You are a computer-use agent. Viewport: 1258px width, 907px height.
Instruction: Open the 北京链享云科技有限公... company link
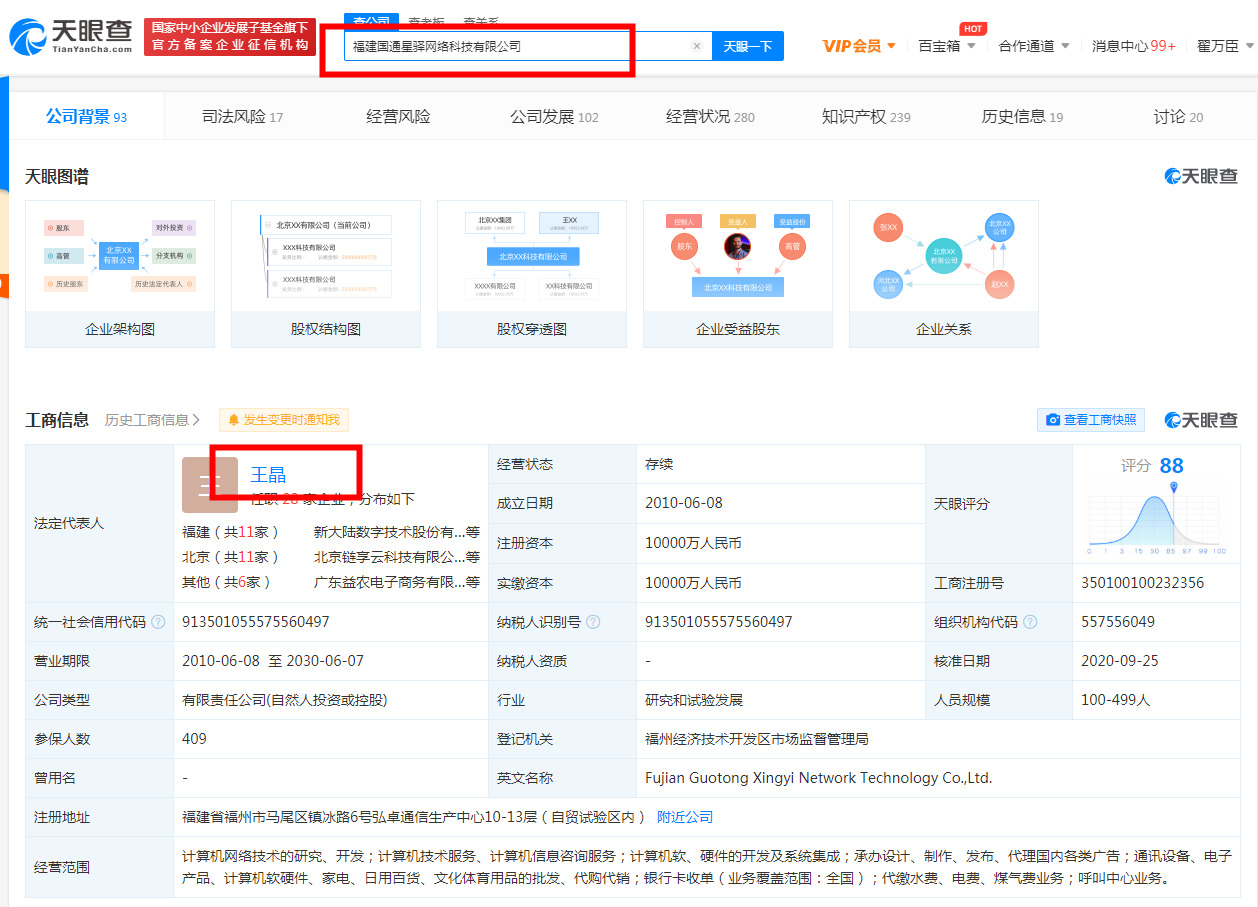click(397, 557)
